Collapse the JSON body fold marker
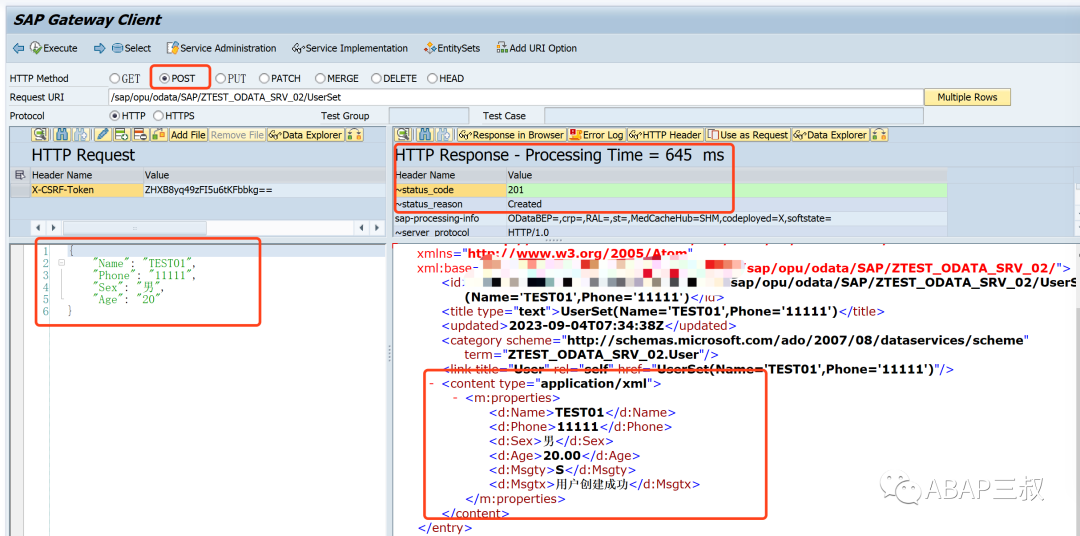The width and height of the screenshot is (1080, 536). 61,262
